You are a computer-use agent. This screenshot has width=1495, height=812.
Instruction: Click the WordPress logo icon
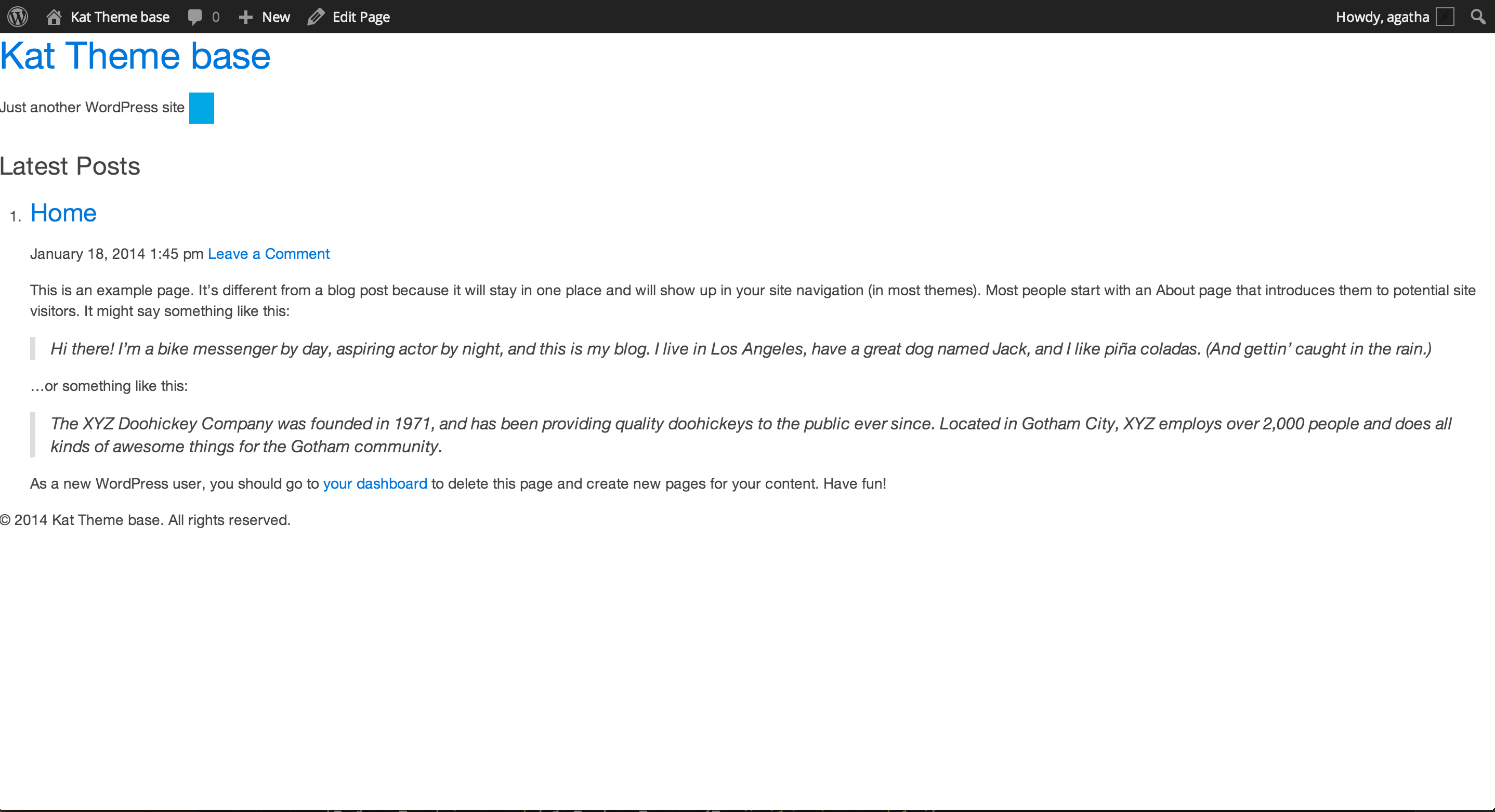click(x=17, y=17)
